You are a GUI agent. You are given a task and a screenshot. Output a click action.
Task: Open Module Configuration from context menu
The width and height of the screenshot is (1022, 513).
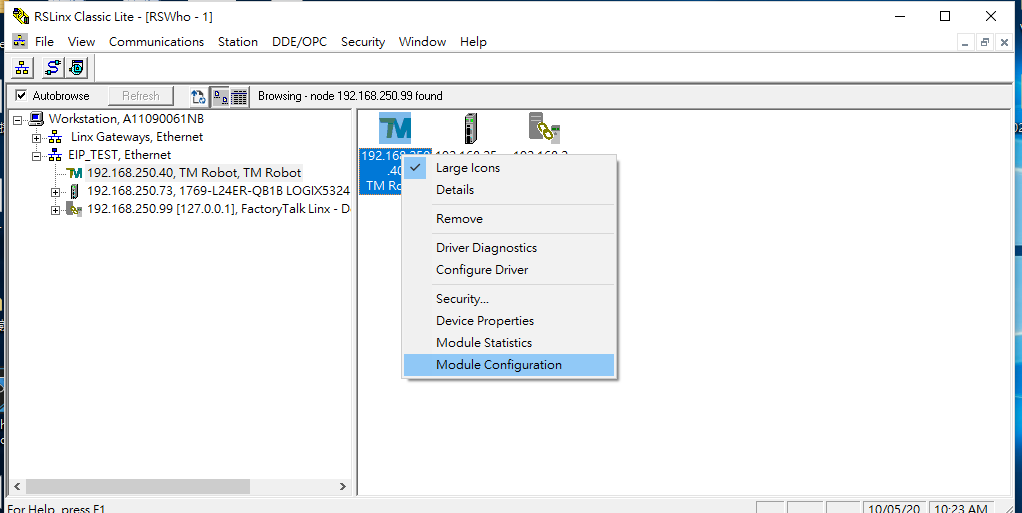[509, 365]
